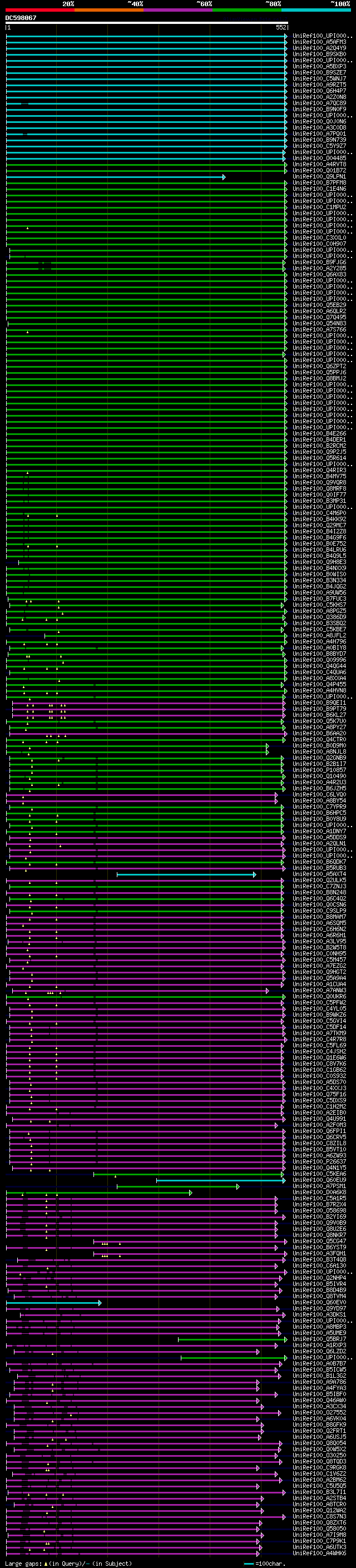Click the purple ~60% identity legend segment

point(179,11)
